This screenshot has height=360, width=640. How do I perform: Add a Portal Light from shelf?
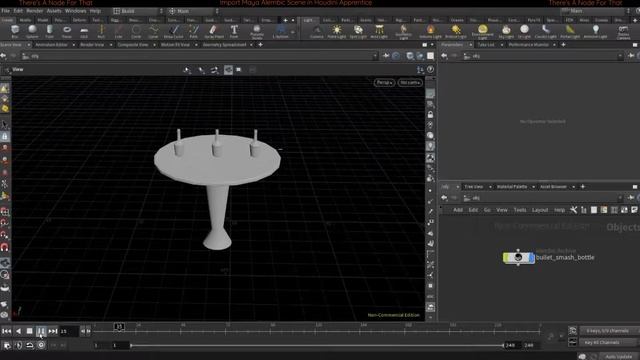coord(570,31)
